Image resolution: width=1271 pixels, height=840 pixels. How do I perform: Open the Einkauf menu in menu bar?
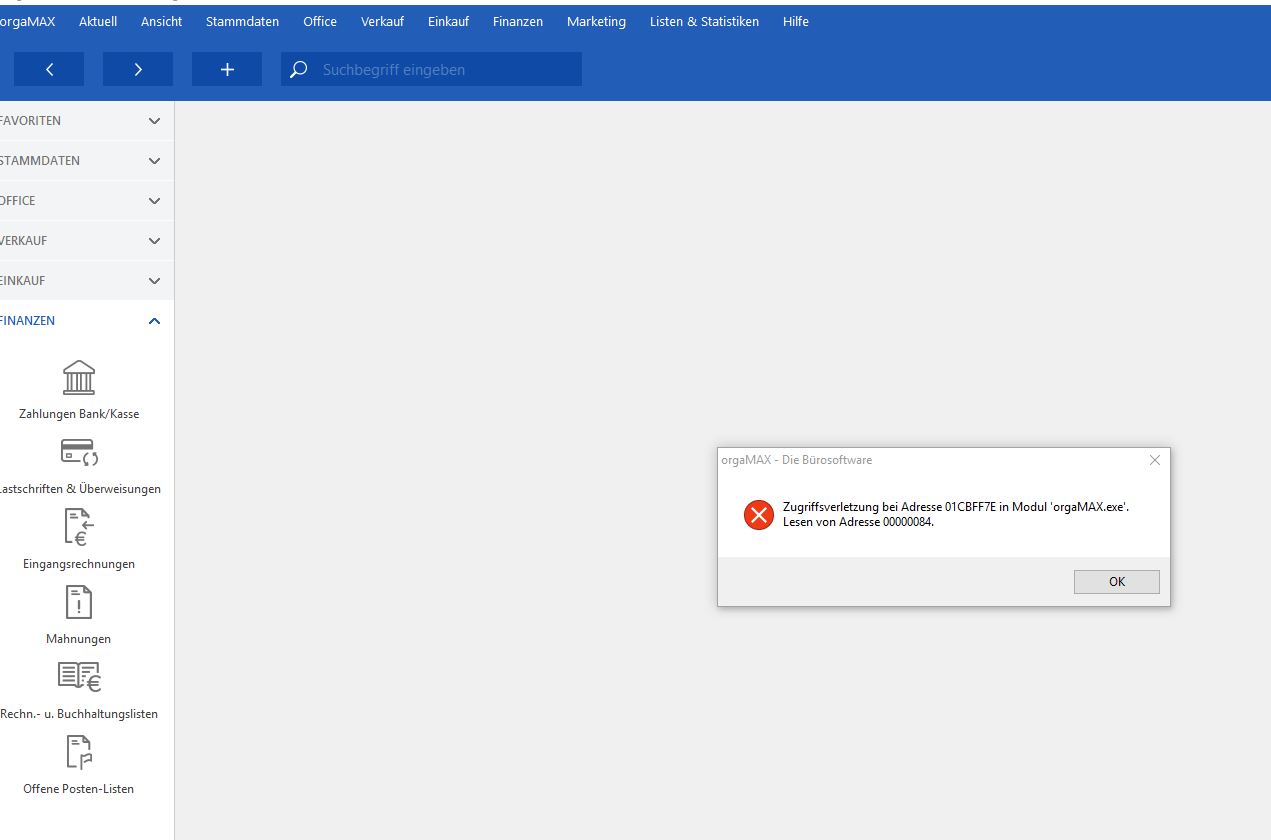point(448,21)
